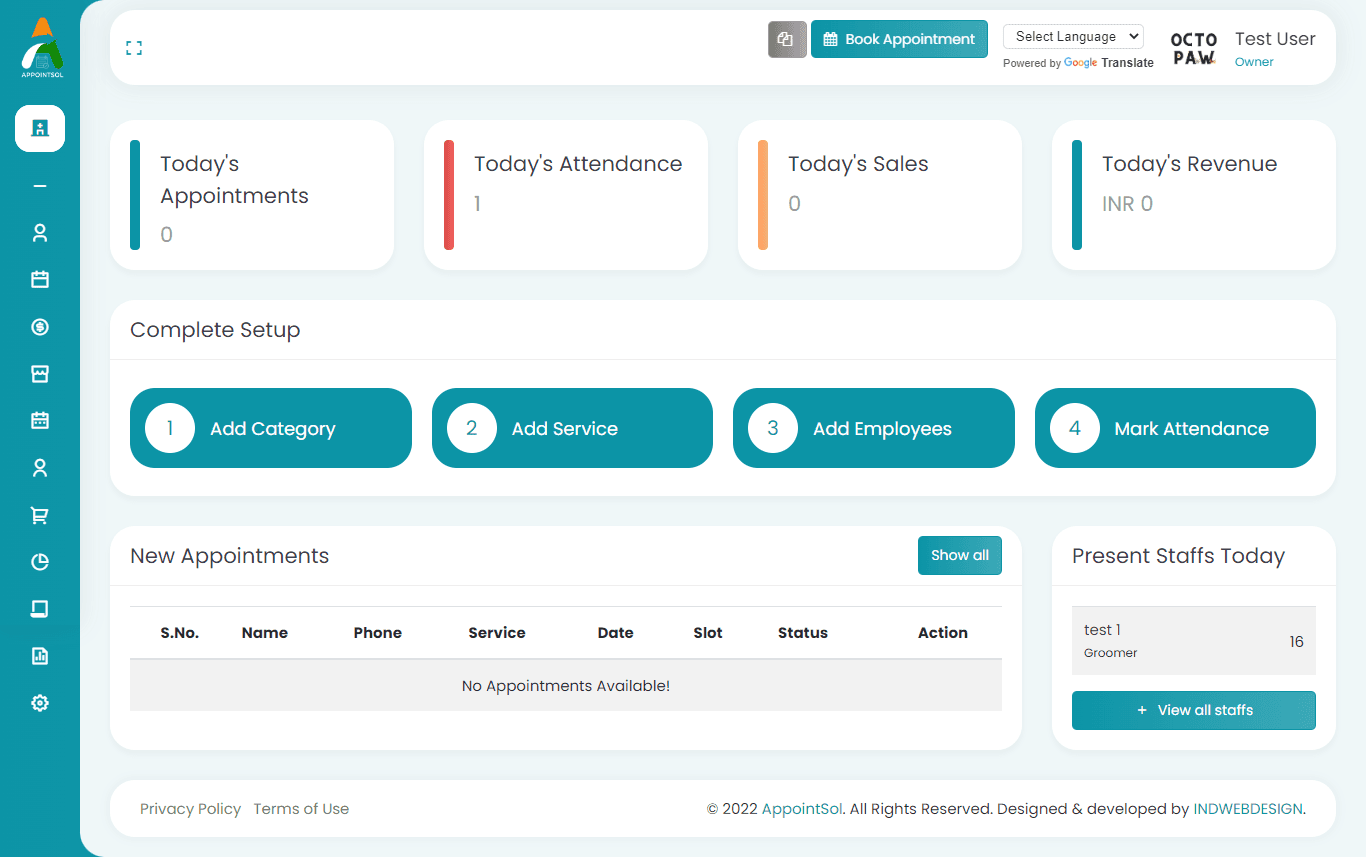Viewport: 1366px width, 857px height.
Task: Open the Select Language dropdown
Action: tap(1072, 37)
